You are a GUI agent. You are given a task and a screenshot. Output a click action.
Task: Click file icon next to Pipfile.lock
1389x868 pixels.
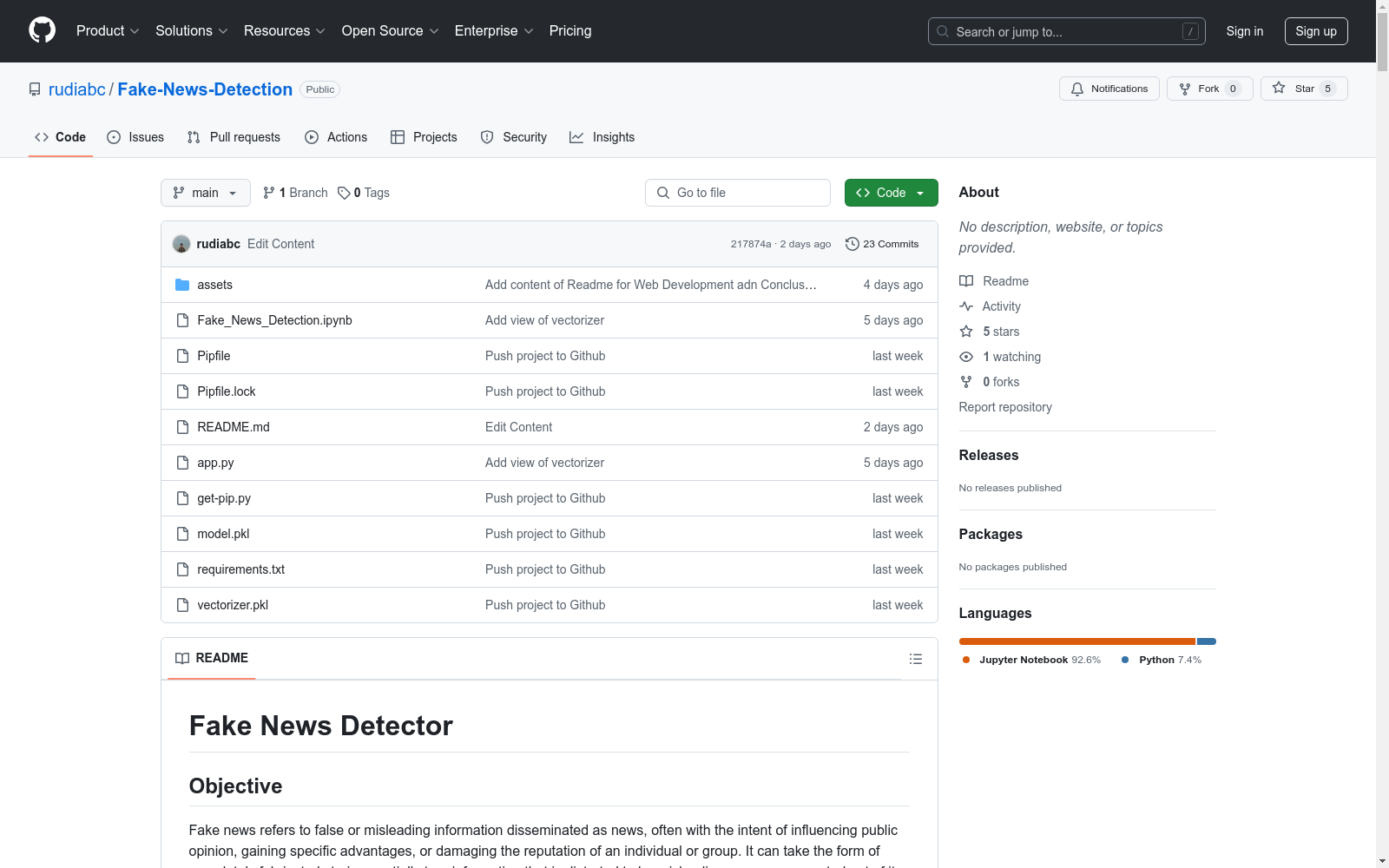182,391
